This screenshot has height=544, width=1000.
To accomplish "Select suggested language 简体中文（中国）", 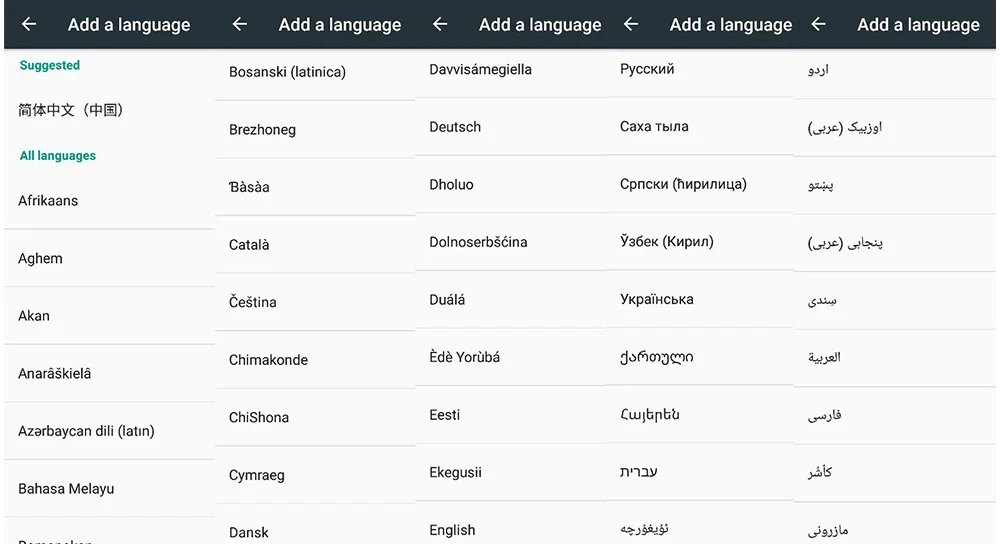I will click(70, 110).
